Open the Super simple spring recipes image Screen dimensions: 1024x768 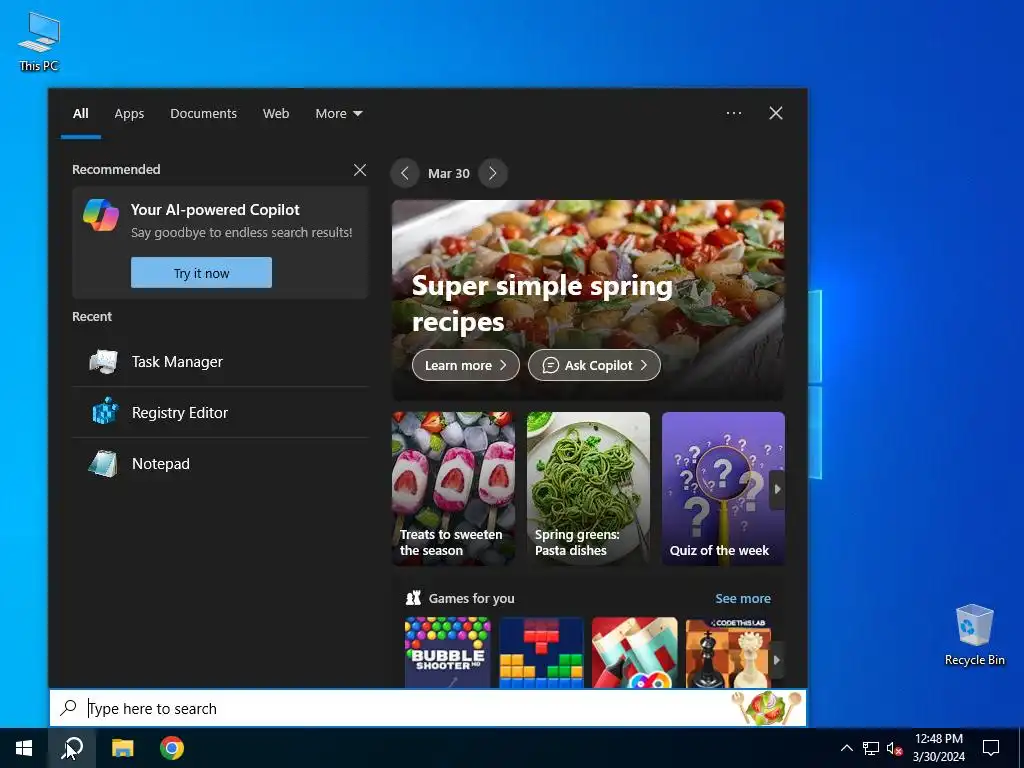[588, 300]
